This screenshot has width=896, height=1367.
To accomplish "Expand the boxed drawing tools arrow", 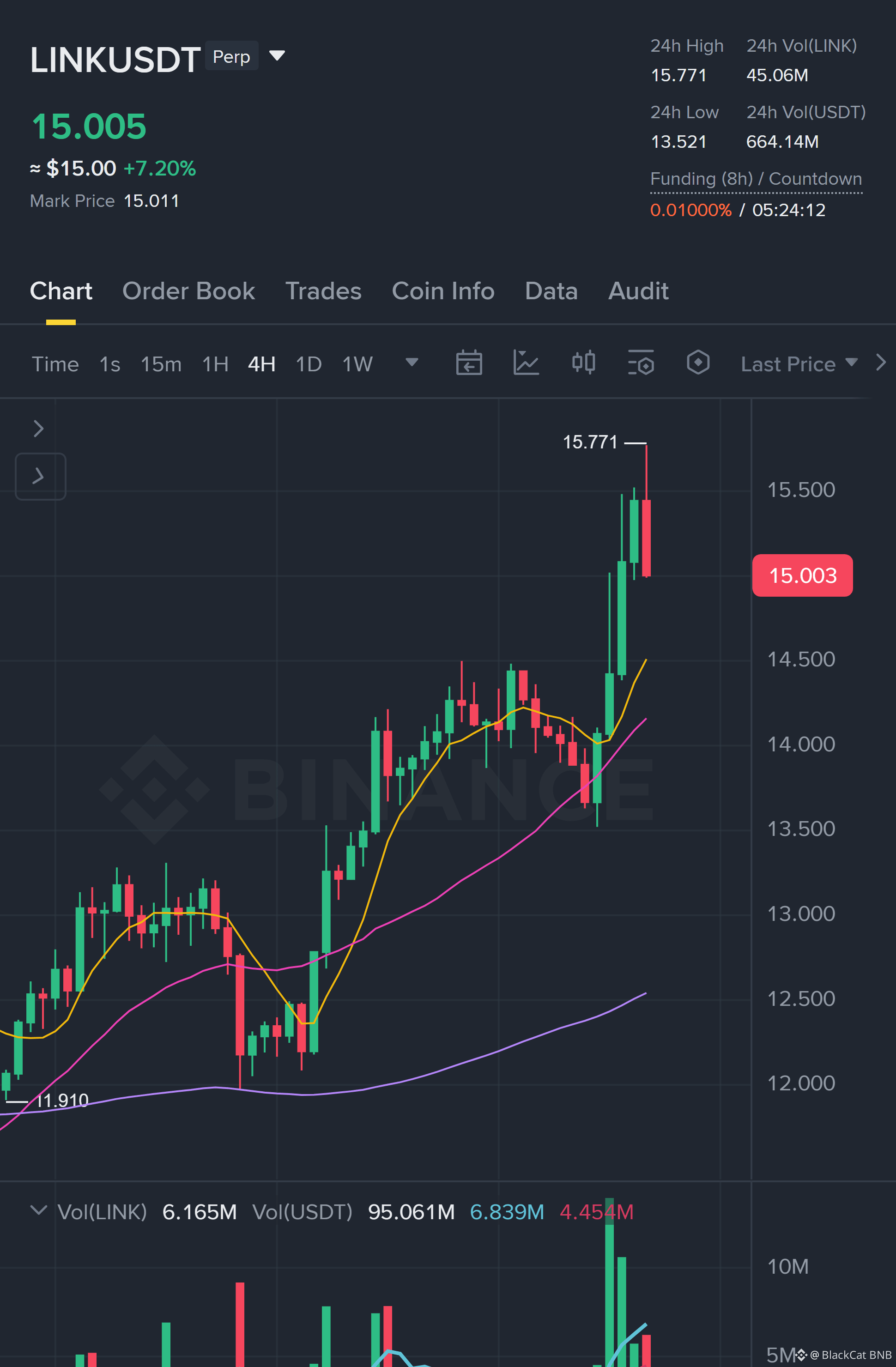I will coord(40,476).
